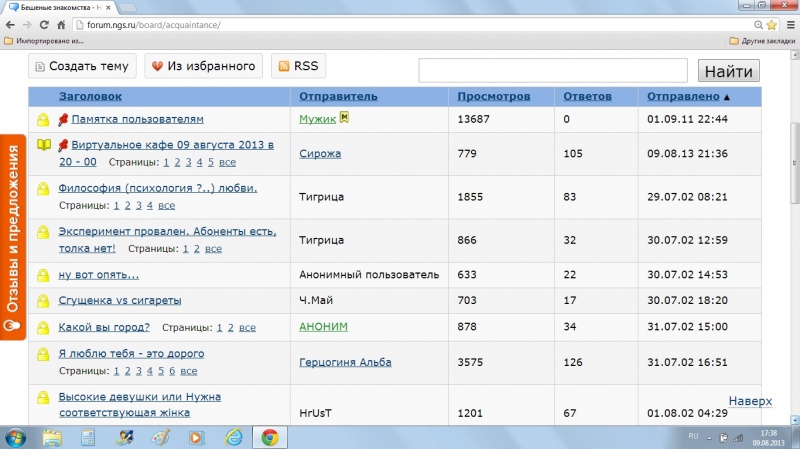Screen dimensions: 800x449
Task: Launch Internet Explorer from the taskbar
Action: point(233,437)
